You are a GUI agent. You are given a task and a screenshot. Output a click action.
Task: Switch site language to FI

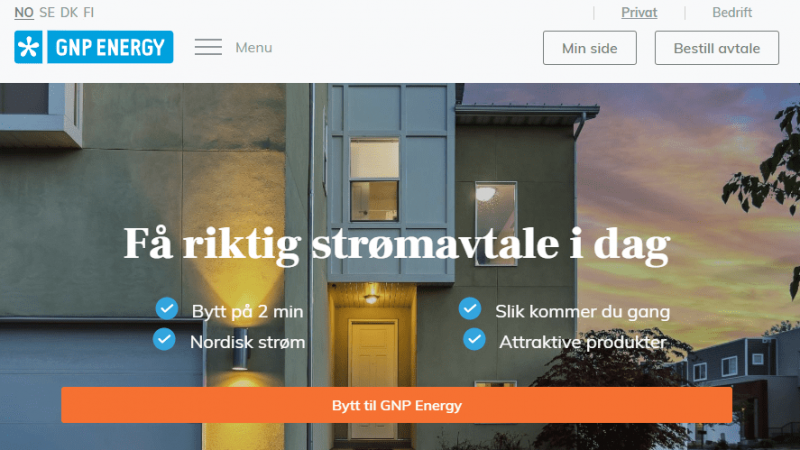tap(89, 13)
